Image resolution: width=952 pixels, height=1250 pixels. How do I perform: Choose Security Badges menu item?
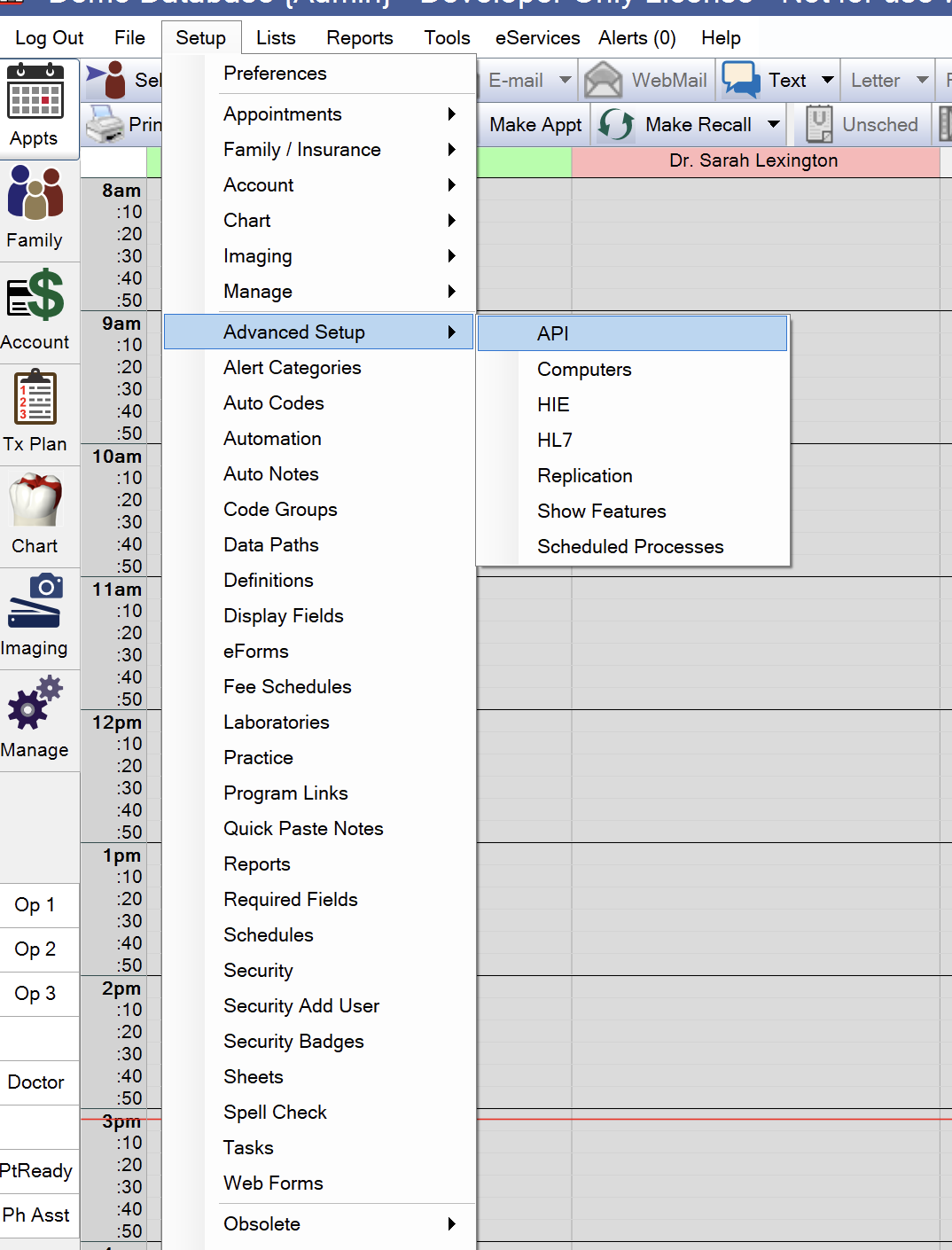coord(319,1042)
